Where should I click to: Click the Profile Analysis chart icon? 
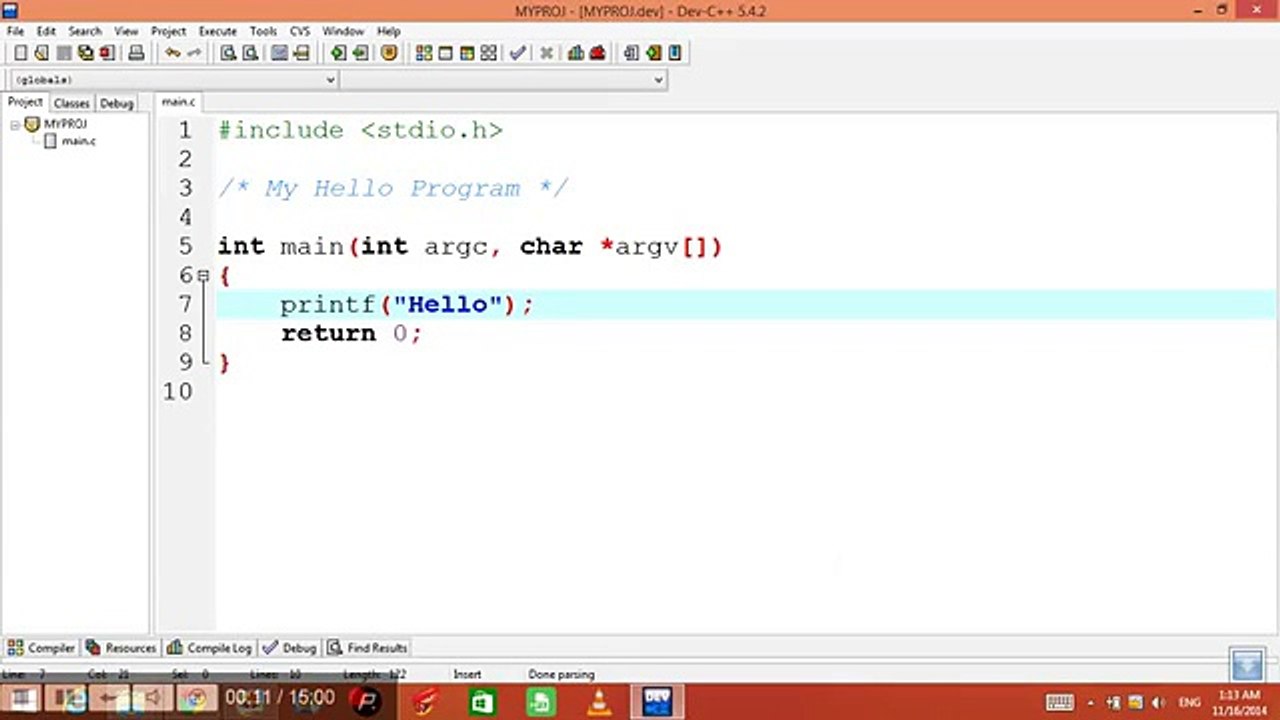(x=576, y=53)
